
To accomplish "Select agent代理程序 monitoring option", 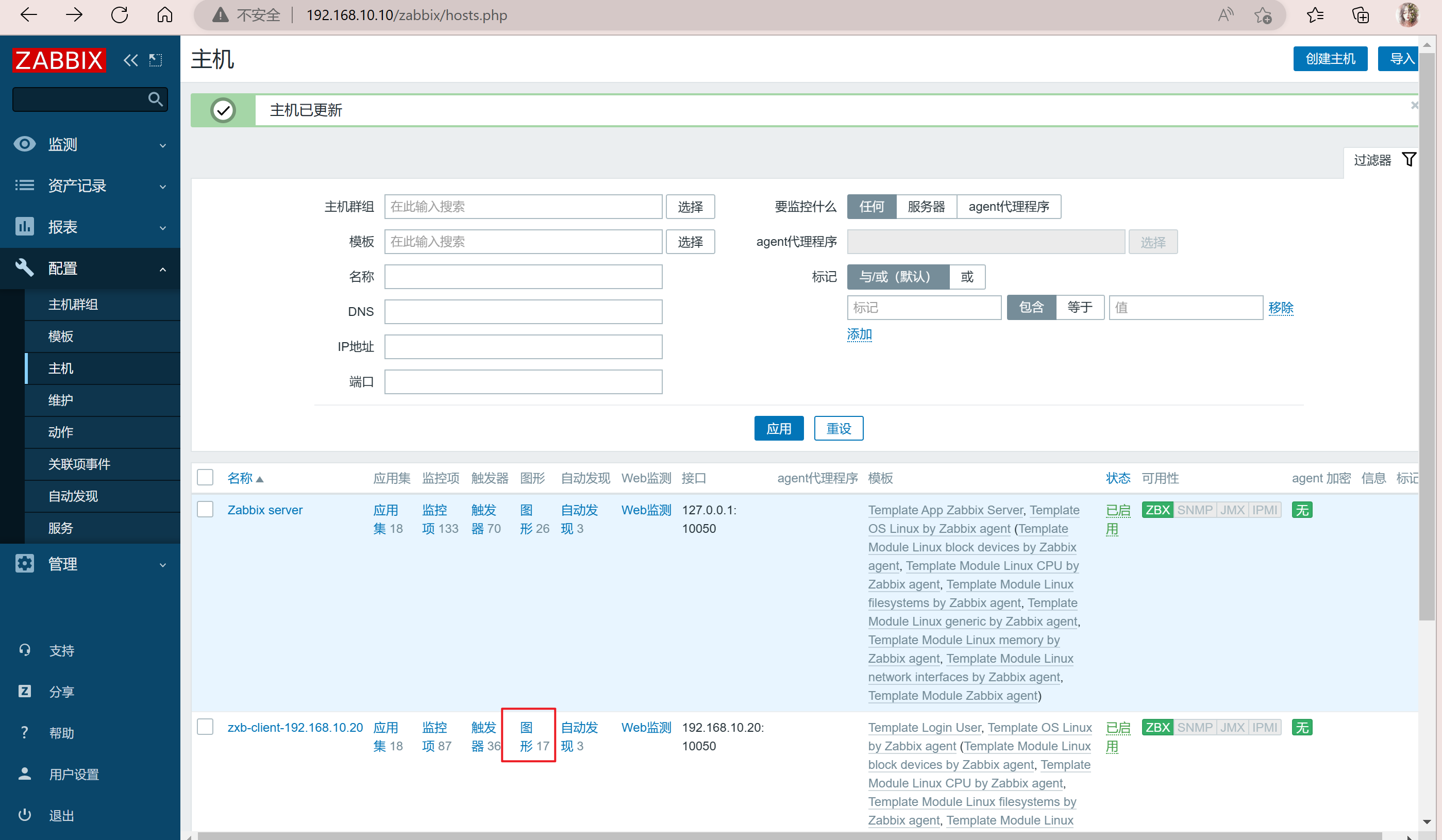I will coord(1009,207).
